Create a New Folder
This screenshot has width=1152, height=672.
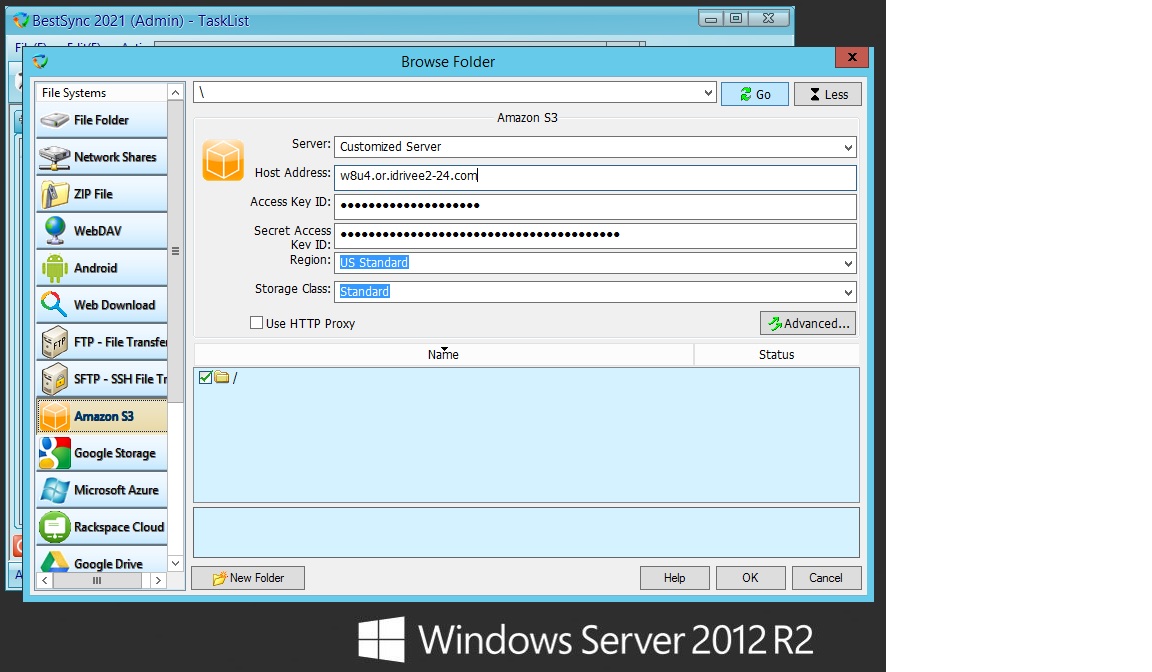248,578
